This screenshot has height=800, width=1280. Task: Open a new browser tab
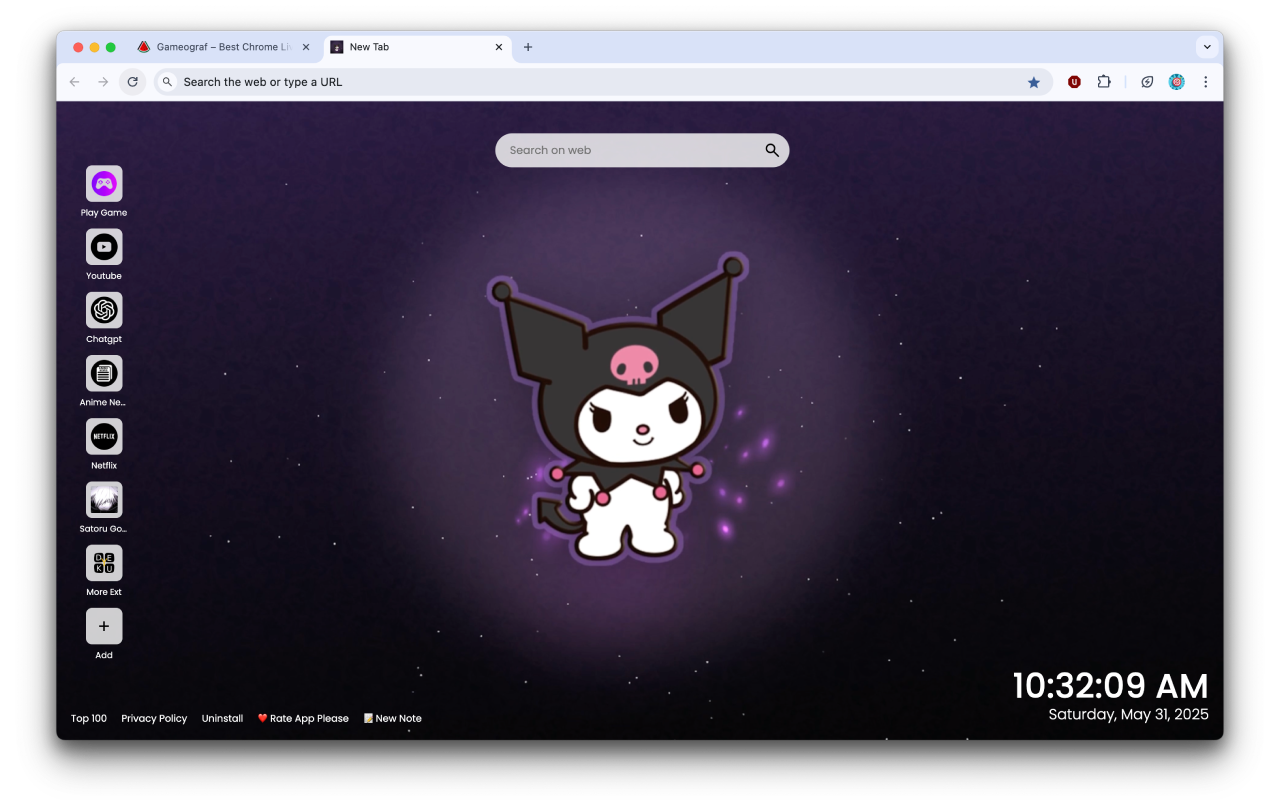[528, 47]
